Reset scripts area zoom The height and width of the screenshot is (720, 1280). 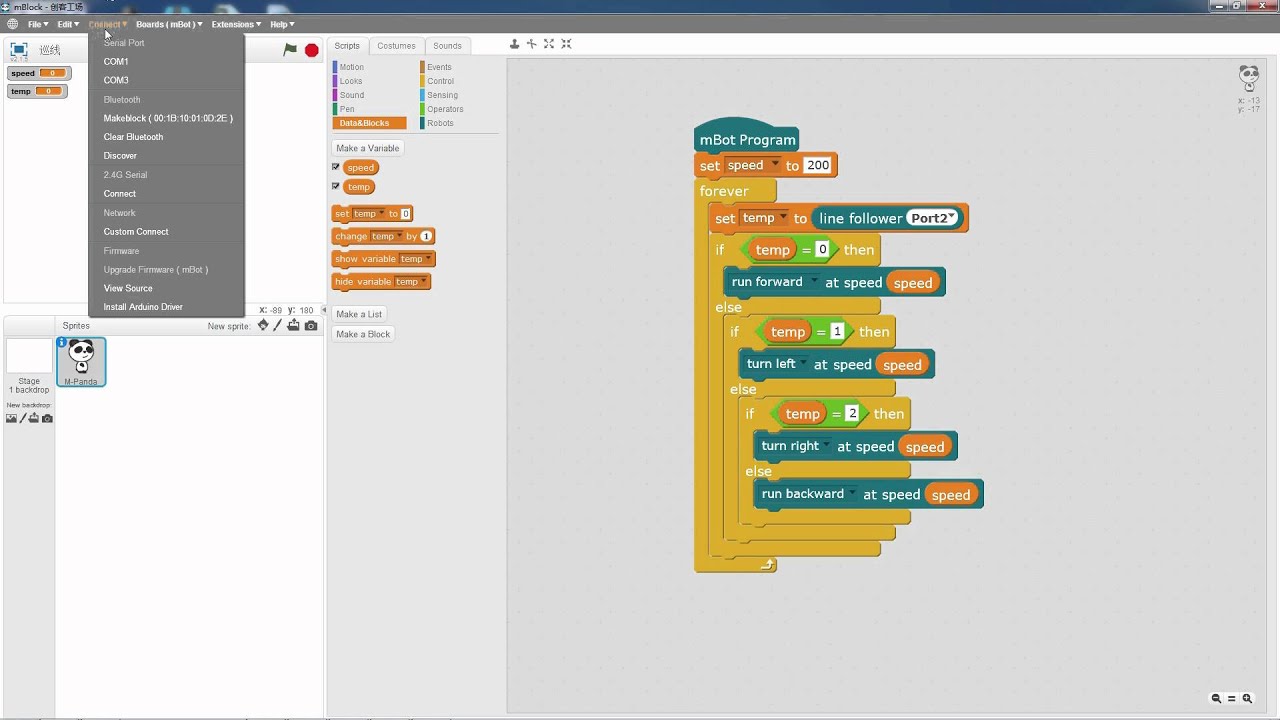[x=1232, y=699]
